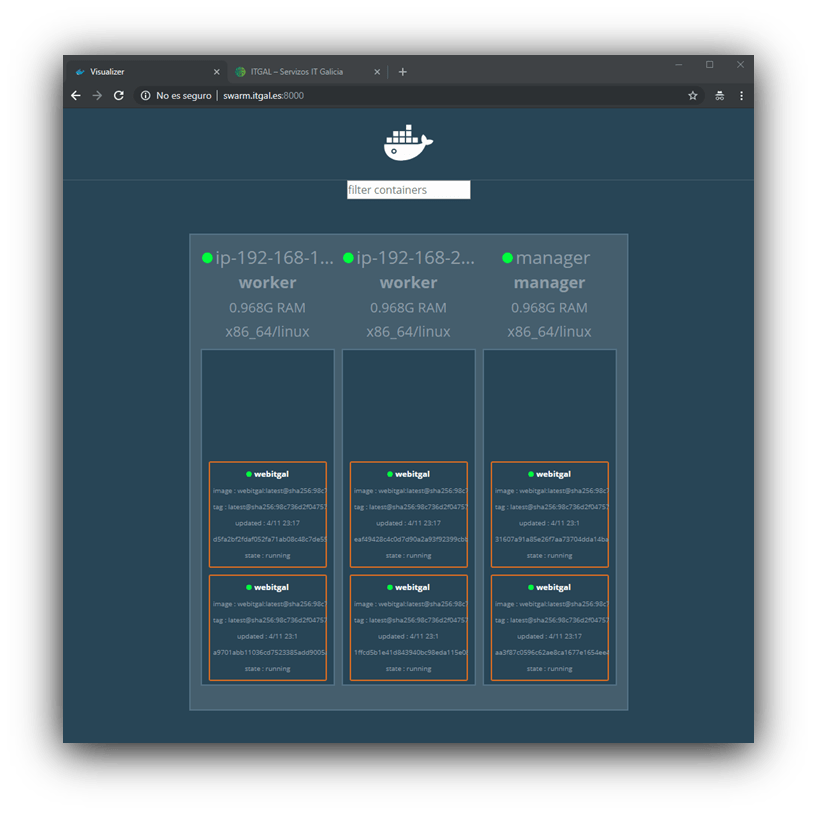Maximize the Chrome window
This screenshot has height=814, width=817.
coord(710,65)
